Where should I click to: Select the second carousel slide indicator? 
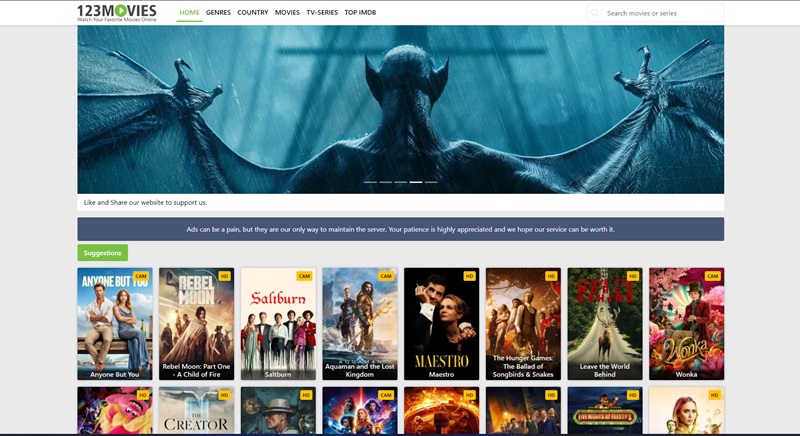(x=386, y=182)
